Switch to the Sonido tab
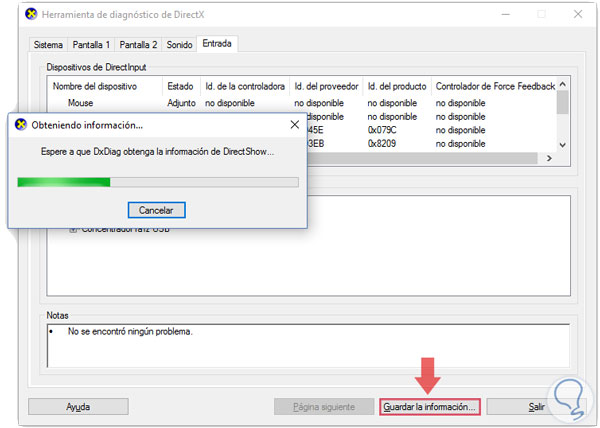600x428 pixels. pos(179,45)
